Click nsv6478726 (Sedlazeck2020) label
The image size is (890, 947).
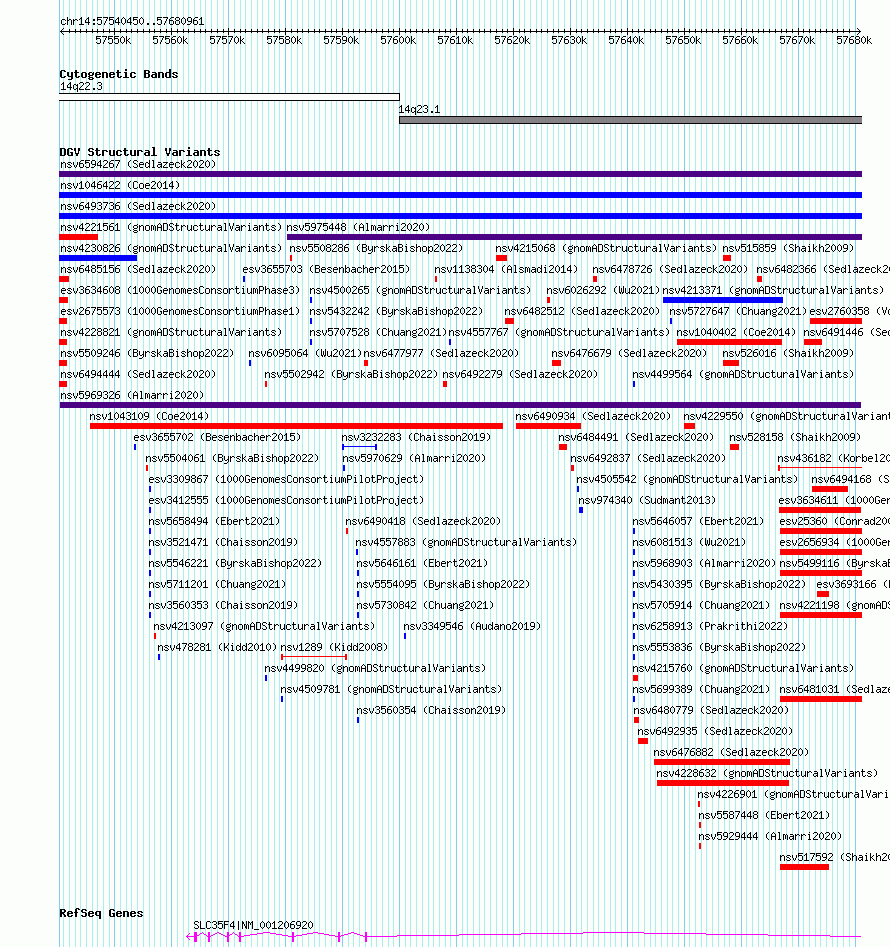pos(670,269)
